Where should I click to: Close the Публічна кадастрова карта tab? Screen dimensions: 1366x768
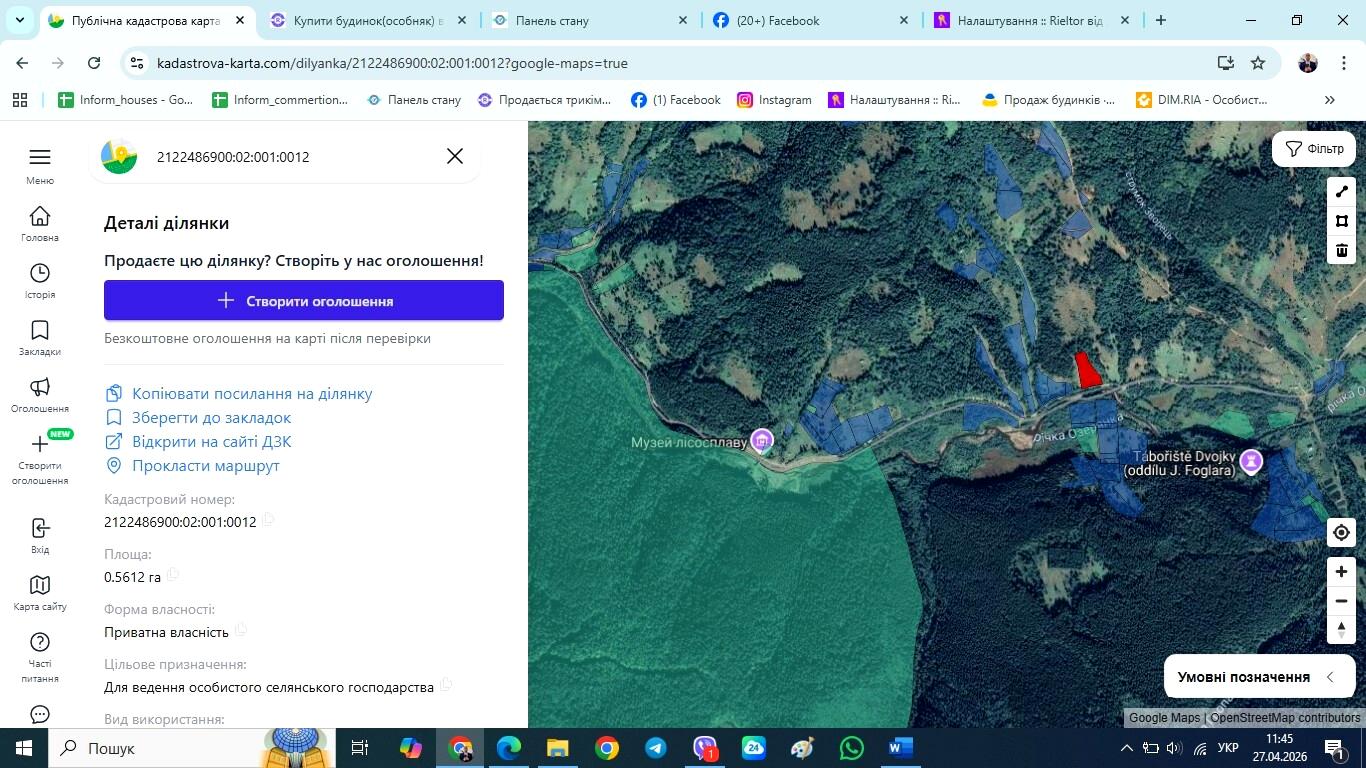pos(240,20)
